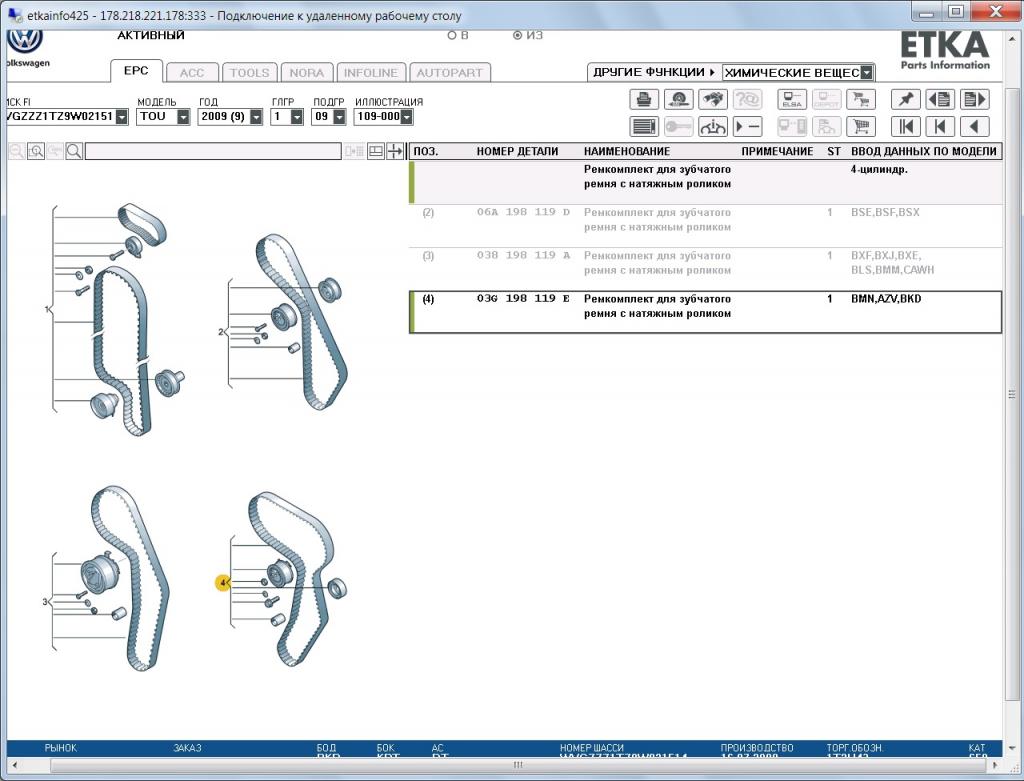
Task: Open the ГОД dropdown showing 2009 (9)
Action: click(x=256, y=117)
